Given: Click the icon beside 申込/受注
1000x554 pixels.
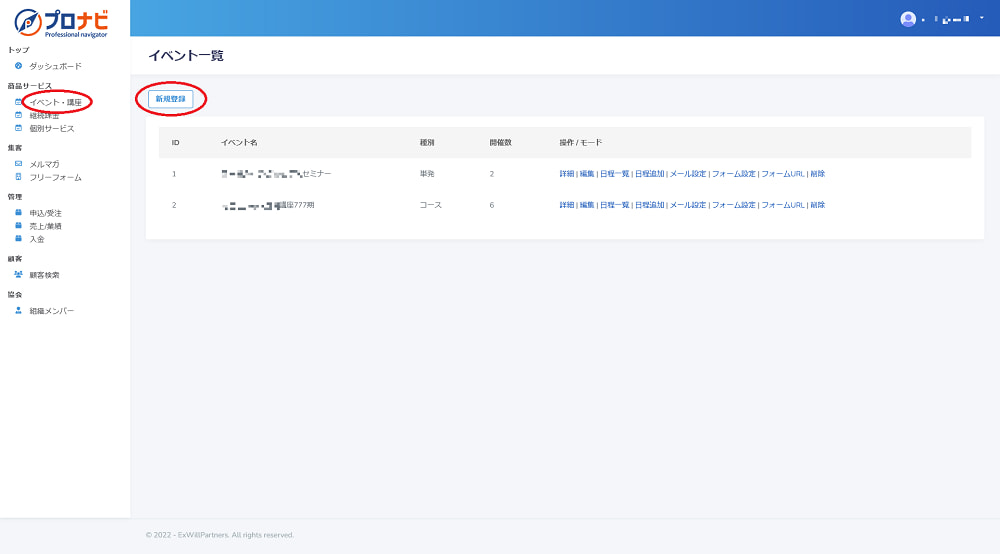Looking at the screenshot, I should coord(18,213).
